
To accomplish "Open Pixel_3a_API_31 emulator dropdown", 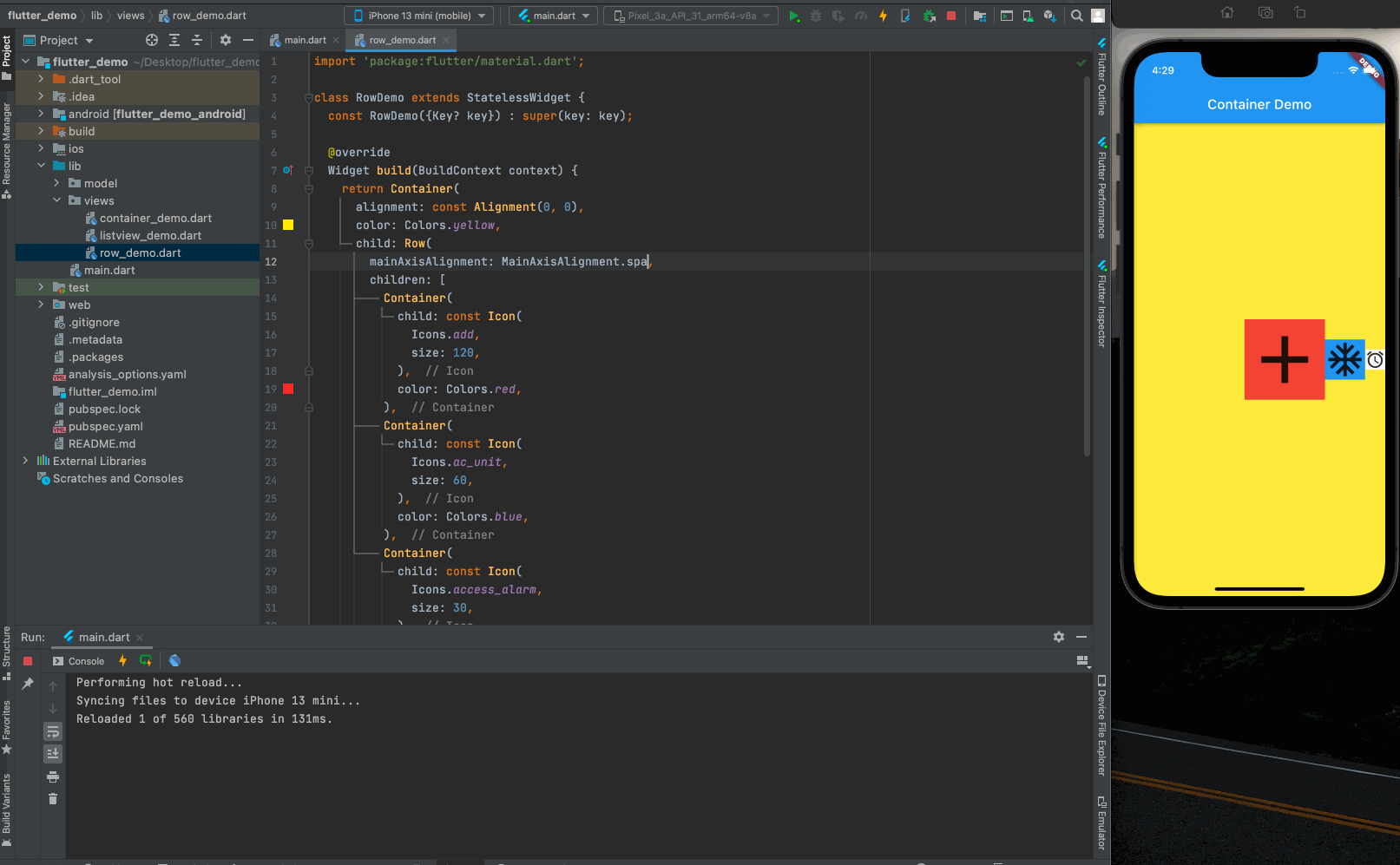I will point(691,16).
